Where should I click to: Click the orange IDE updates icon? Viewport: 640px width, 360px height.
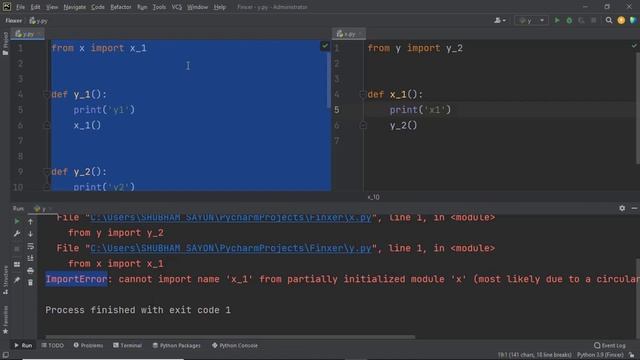pyautogui.click(x=621, y=20)
